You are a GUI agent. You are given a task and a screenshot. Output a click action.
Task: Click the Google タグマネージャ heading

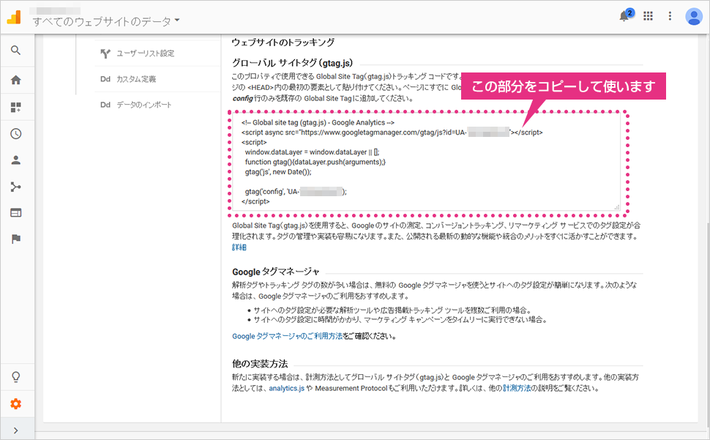tap(276, 272)
